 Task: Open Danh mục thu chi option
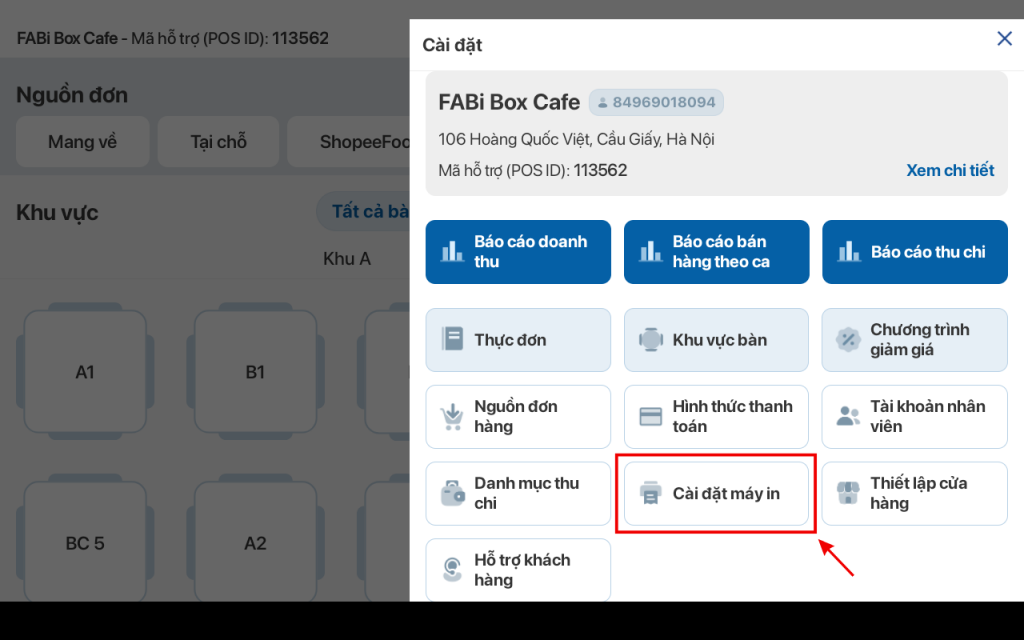tap(518, 493)
